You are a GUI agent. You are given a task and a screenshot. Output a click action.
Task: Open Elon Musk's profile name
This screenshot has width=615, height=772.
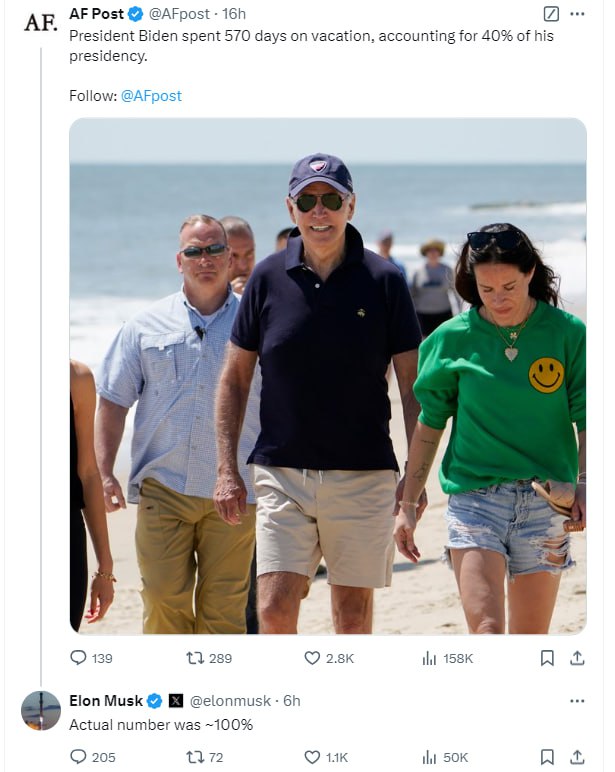[106, 700]
